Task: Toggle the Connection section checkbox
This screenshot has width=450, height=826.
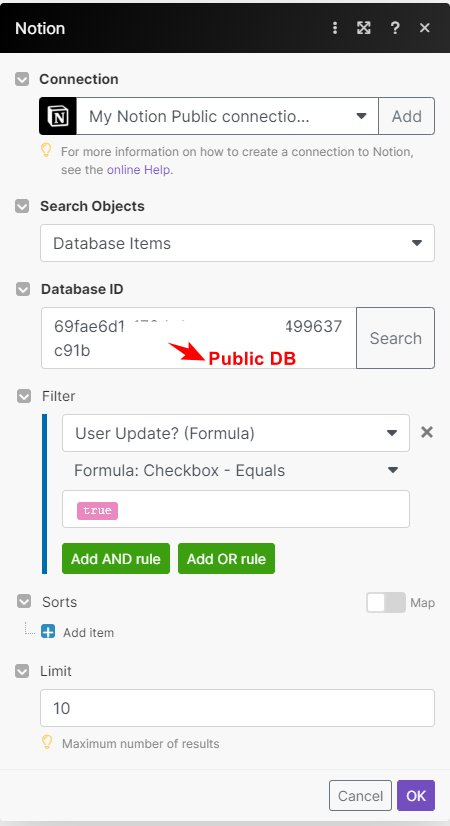Action: click(22, 80)
